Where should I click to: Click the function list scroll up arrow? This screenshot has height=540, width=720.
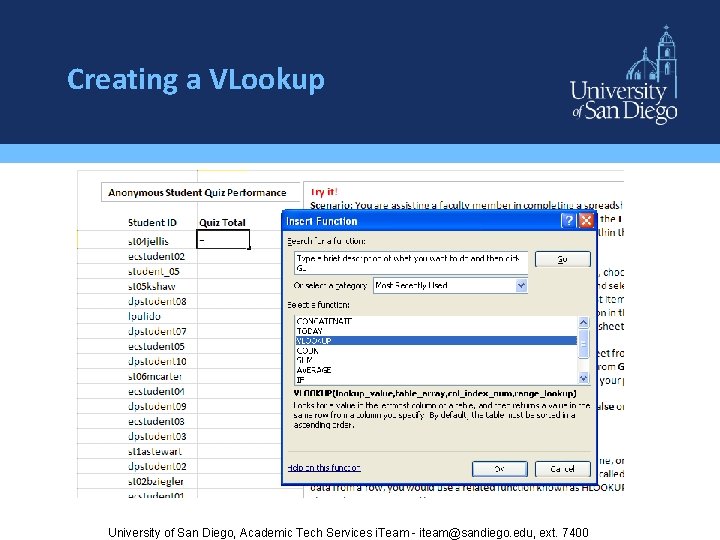[583, 322]
